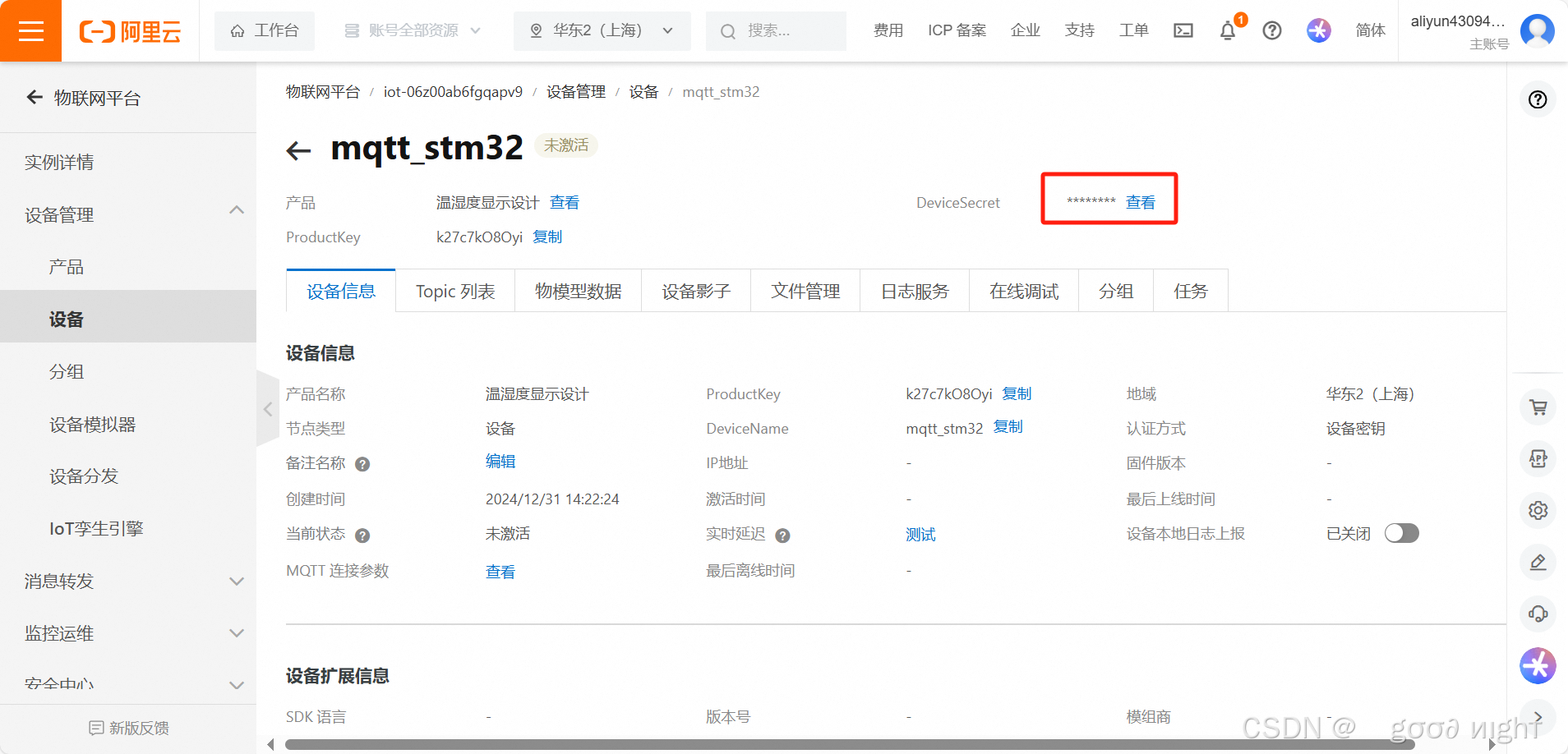Image resolution: width=1568 pixels, height=754 pixels.
Task: Click the Alibaba Cloud logo
Action: tap(130, 32)
